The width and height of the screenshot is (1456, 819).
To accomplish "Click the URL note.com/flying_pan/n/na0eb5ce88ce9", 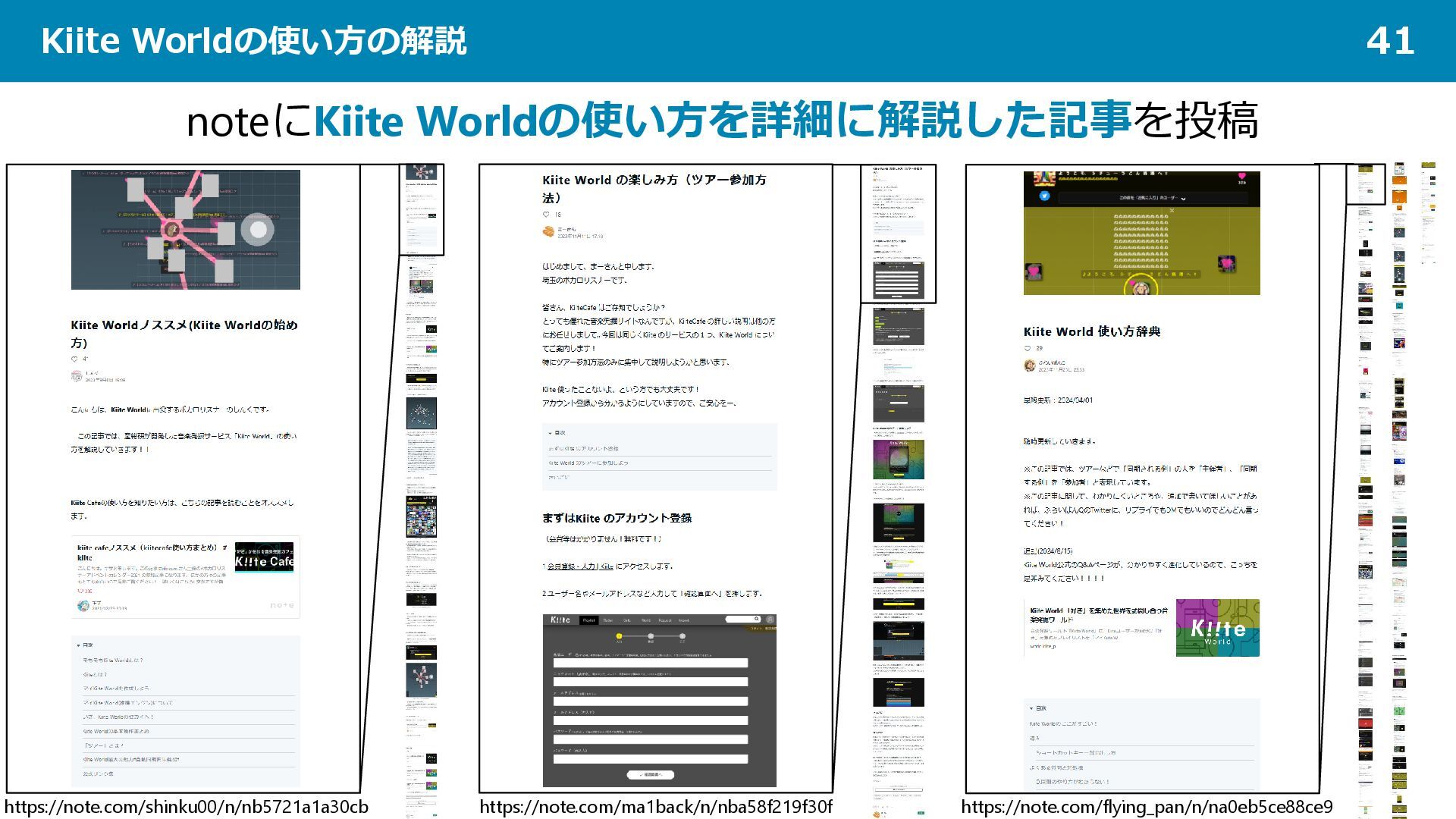I will tap(1147, 807).
